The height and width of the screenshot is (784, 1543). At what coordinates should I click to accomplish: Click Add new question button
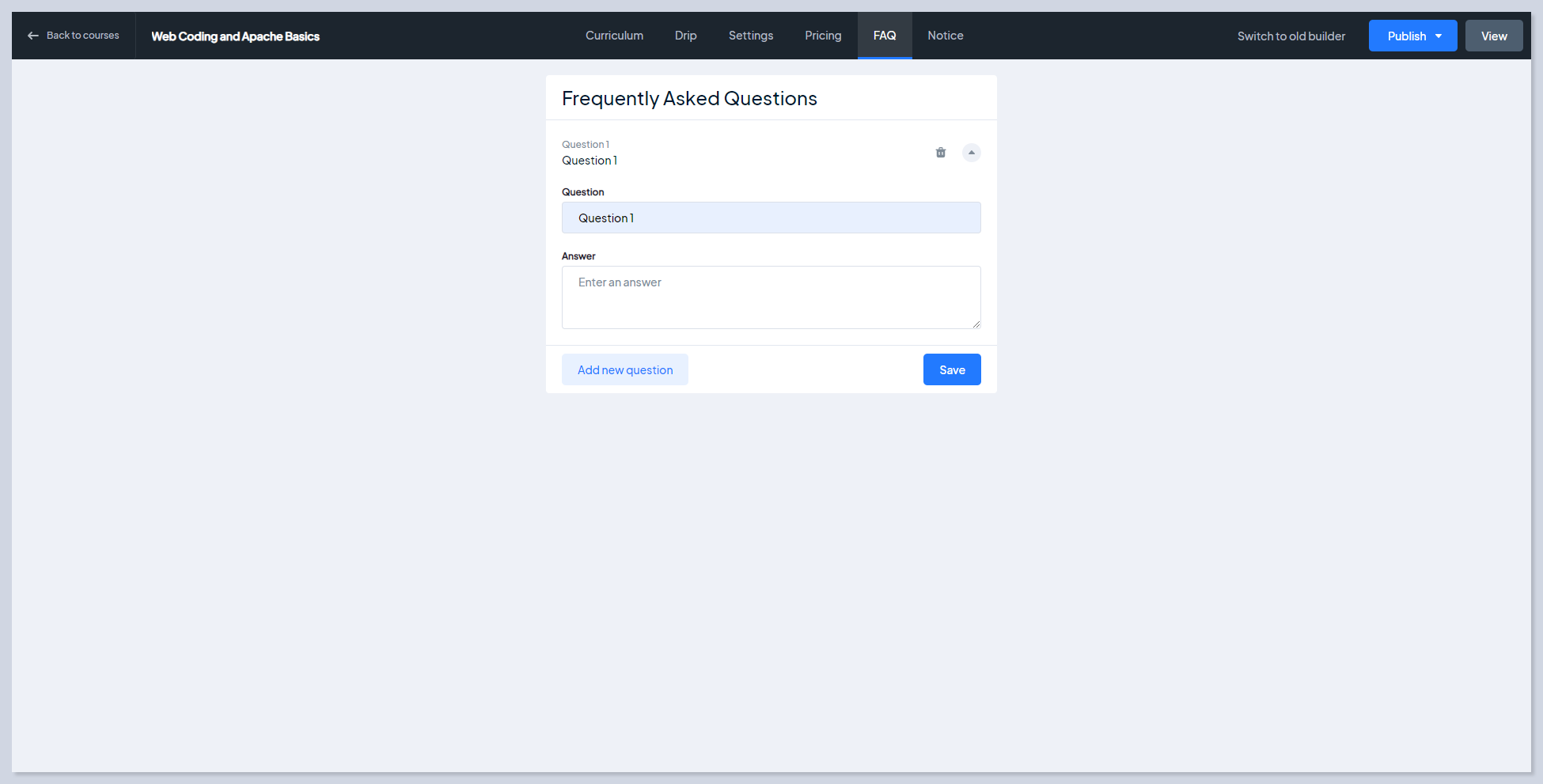tap(624, 369)
